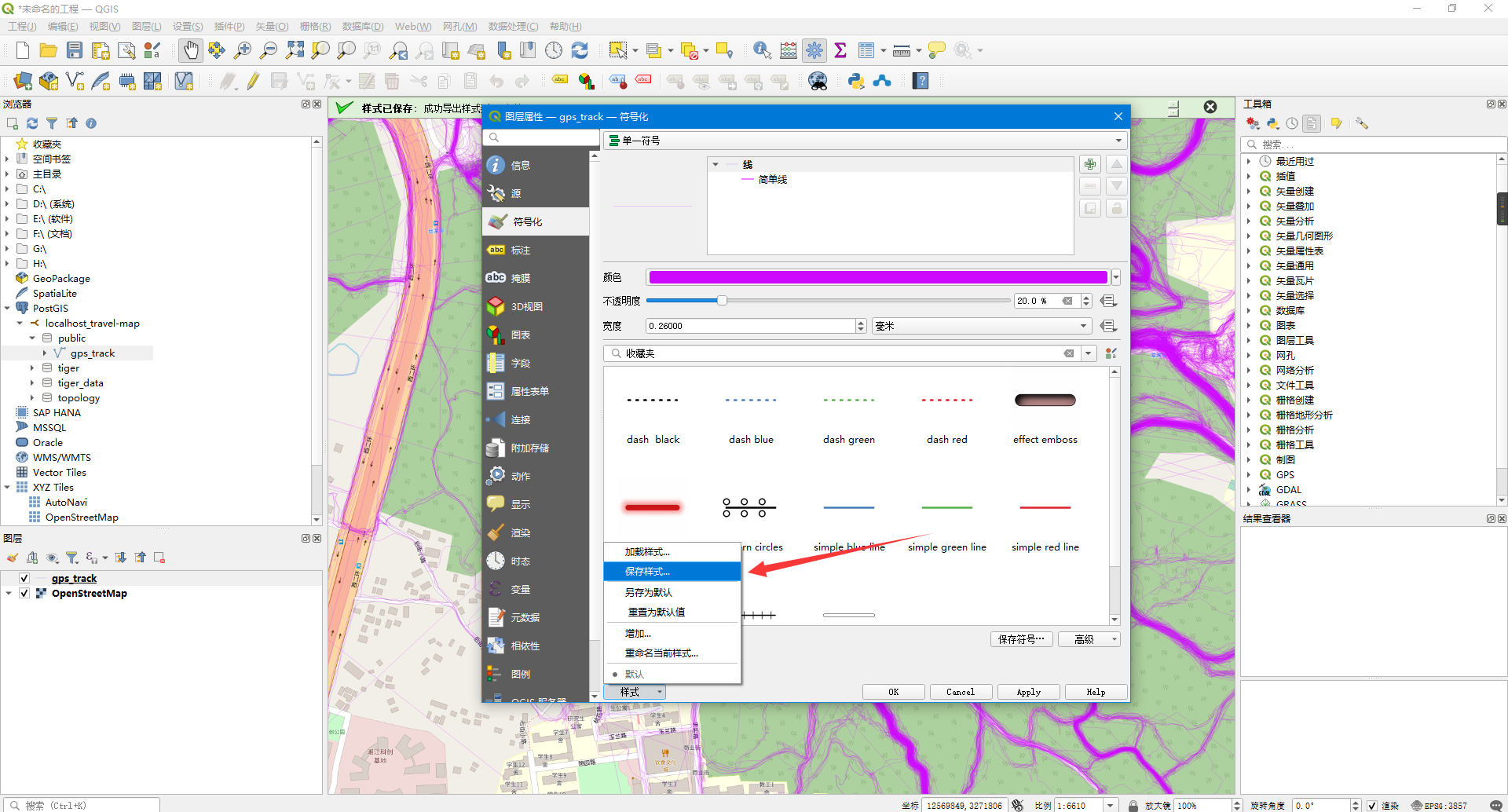Choose Rename Current Style menu entry

[x=672, y=653]
